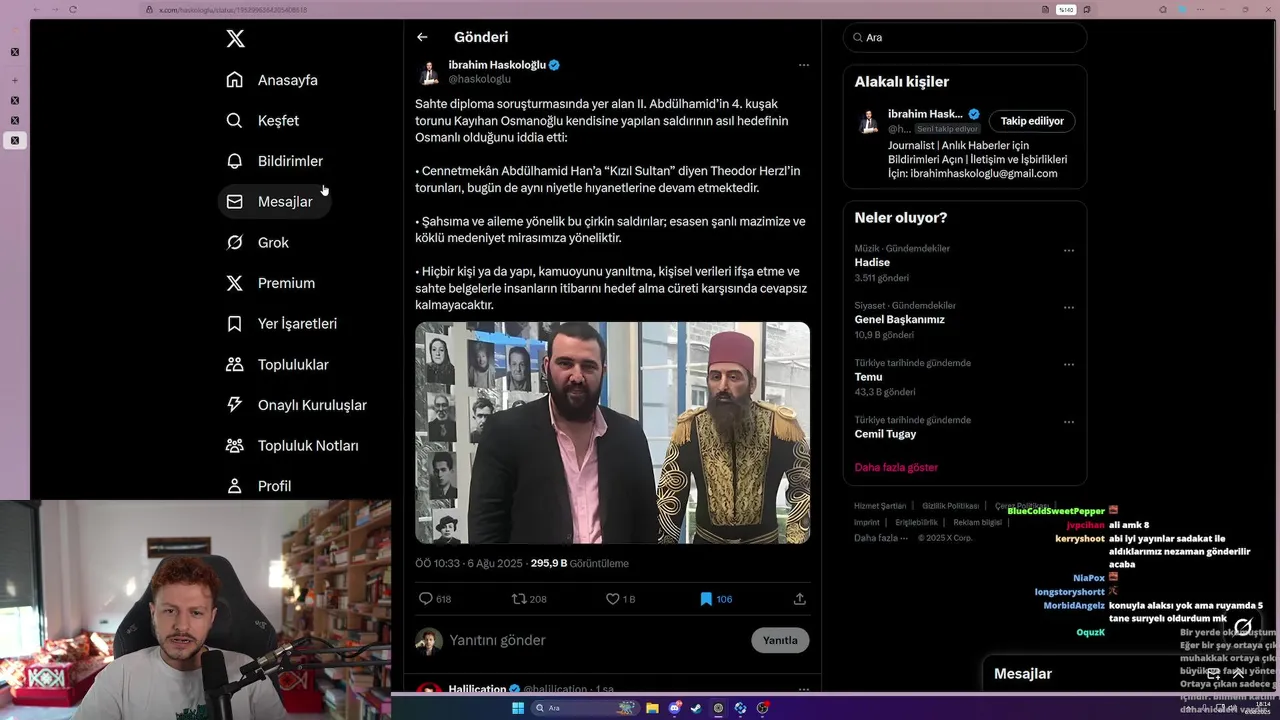
Task: Open the Hadise trending topic
Action: [x=872, y=262]
